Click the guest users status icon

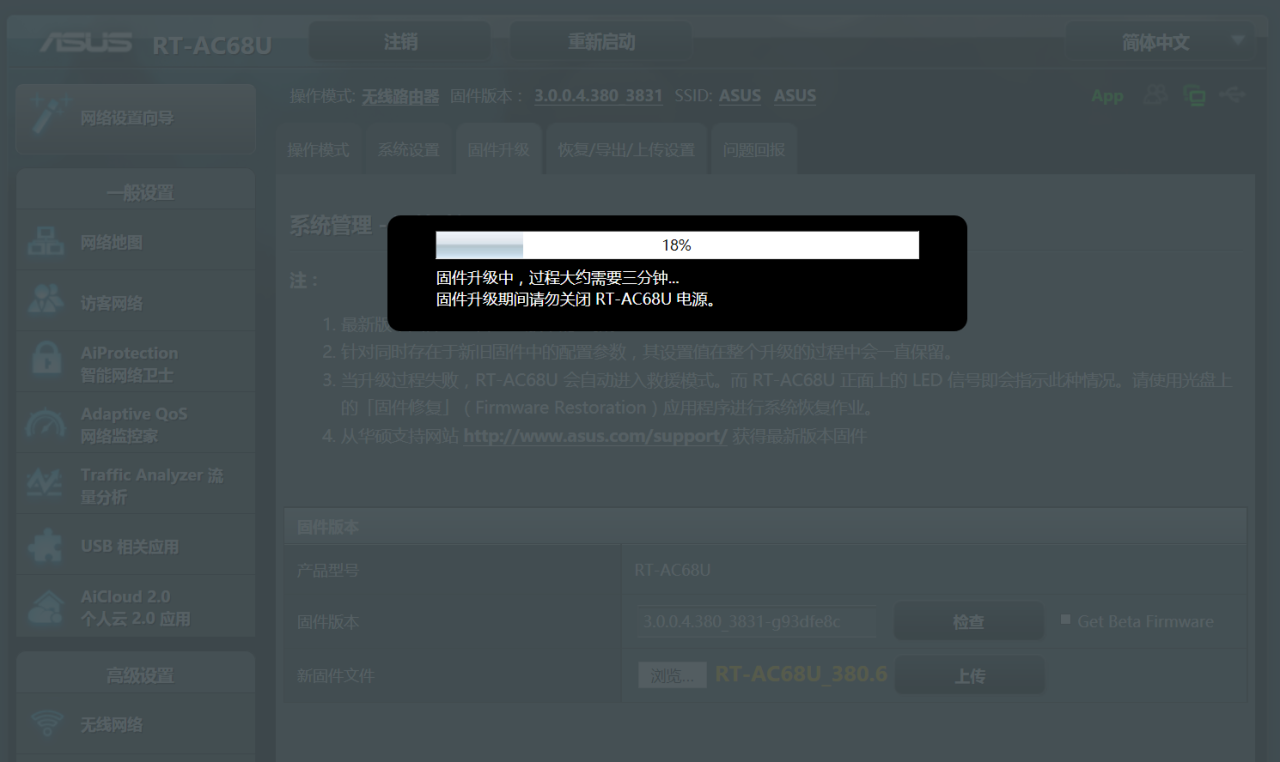click(1156, 95)
